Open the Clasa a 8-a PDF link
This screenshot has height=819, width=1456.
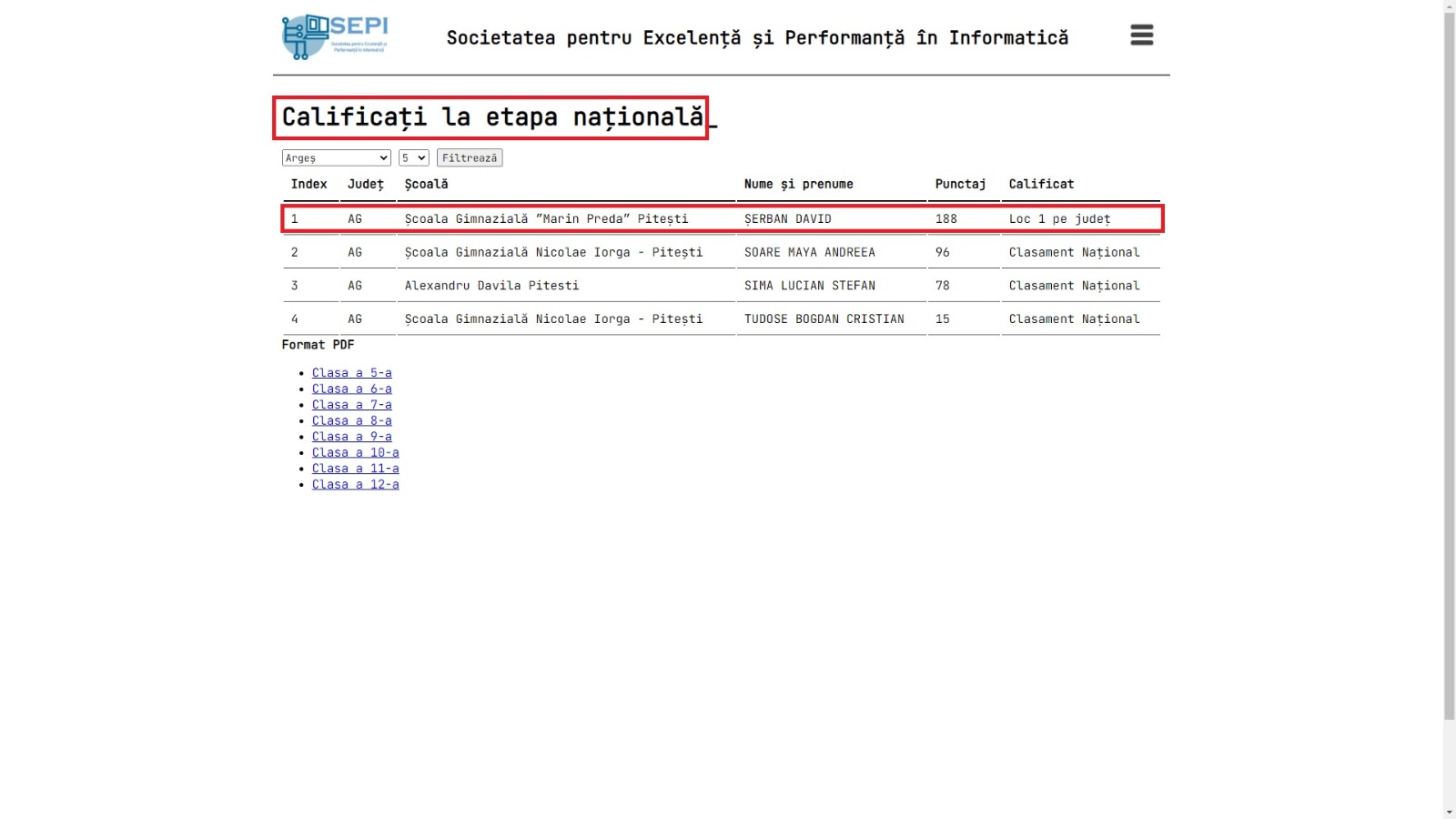[x=351, y=420]
